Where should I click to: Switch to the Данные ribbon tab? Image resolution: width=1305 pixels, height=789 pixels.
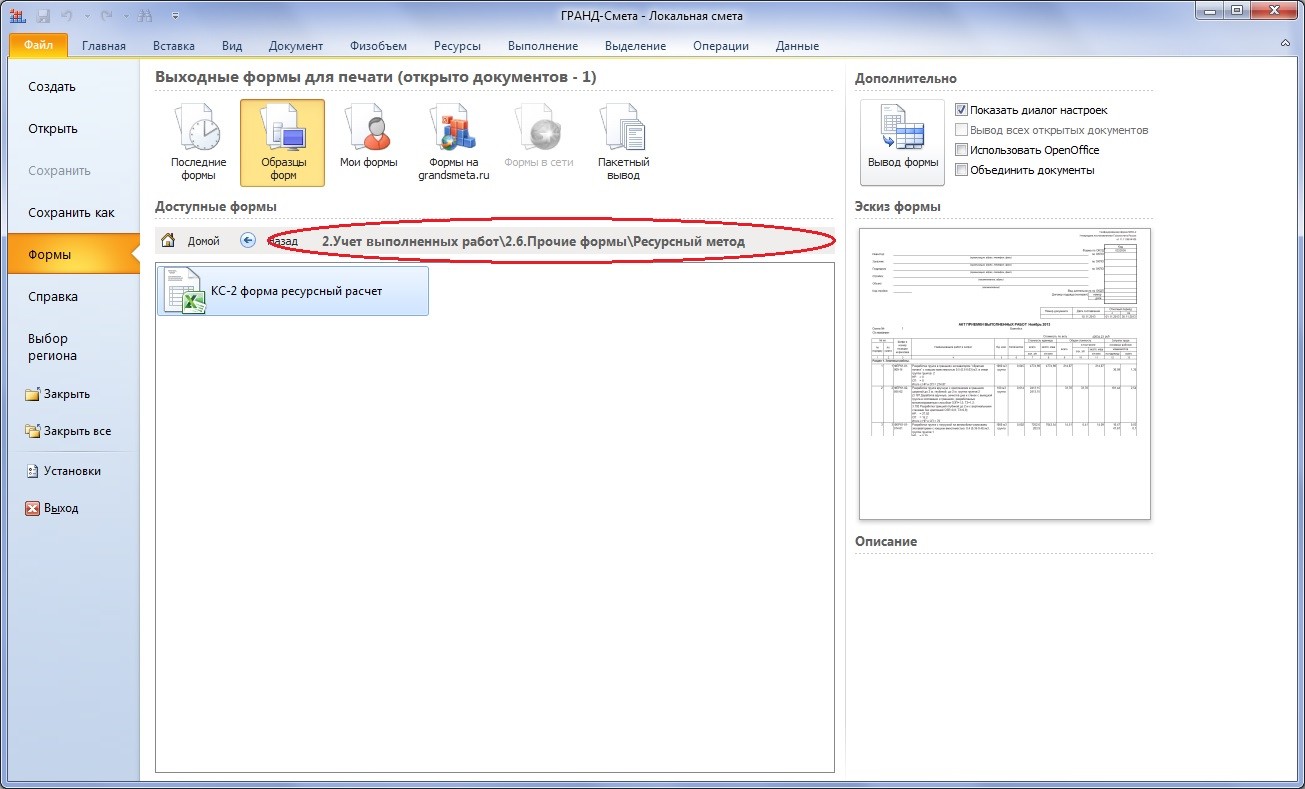pos(797,46)
